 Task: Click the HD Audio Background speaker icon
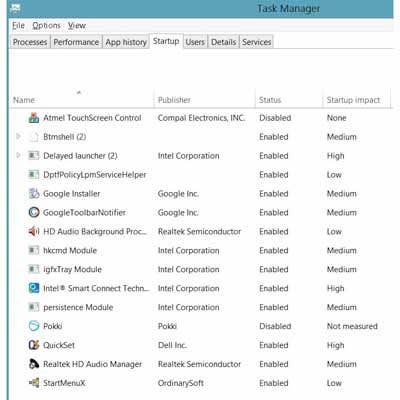coord(34,231)
